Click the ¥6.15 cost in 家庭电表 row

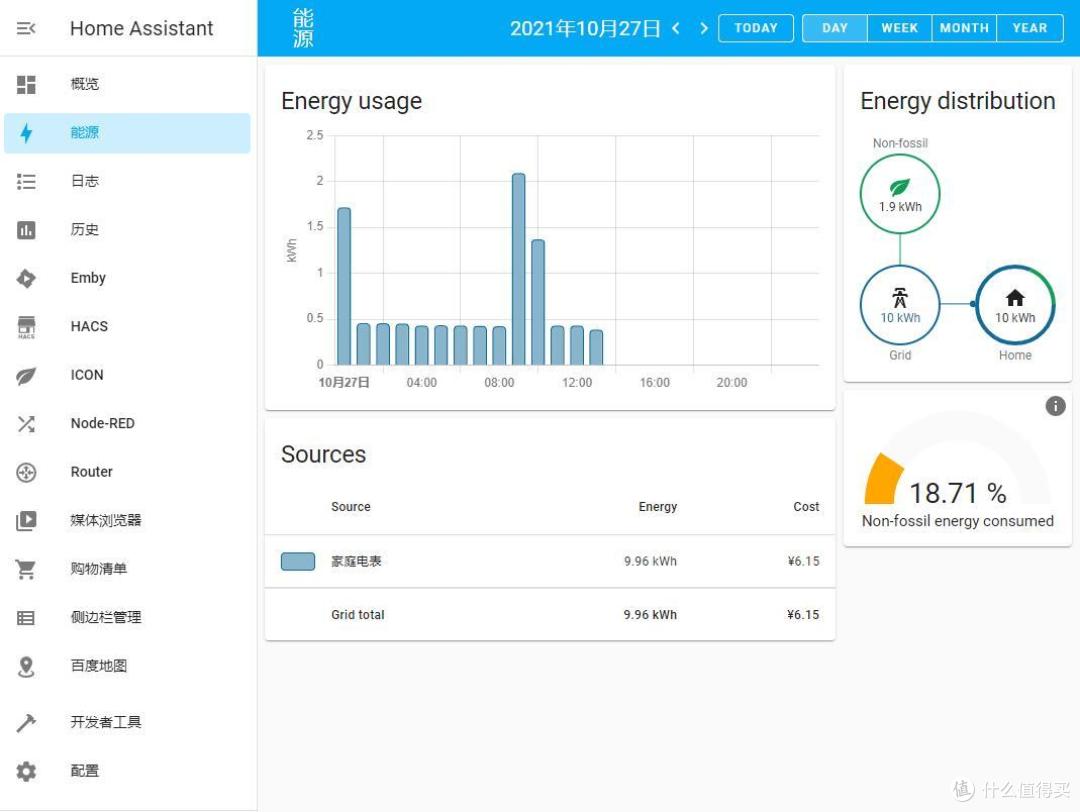click(x=803, y=561)
